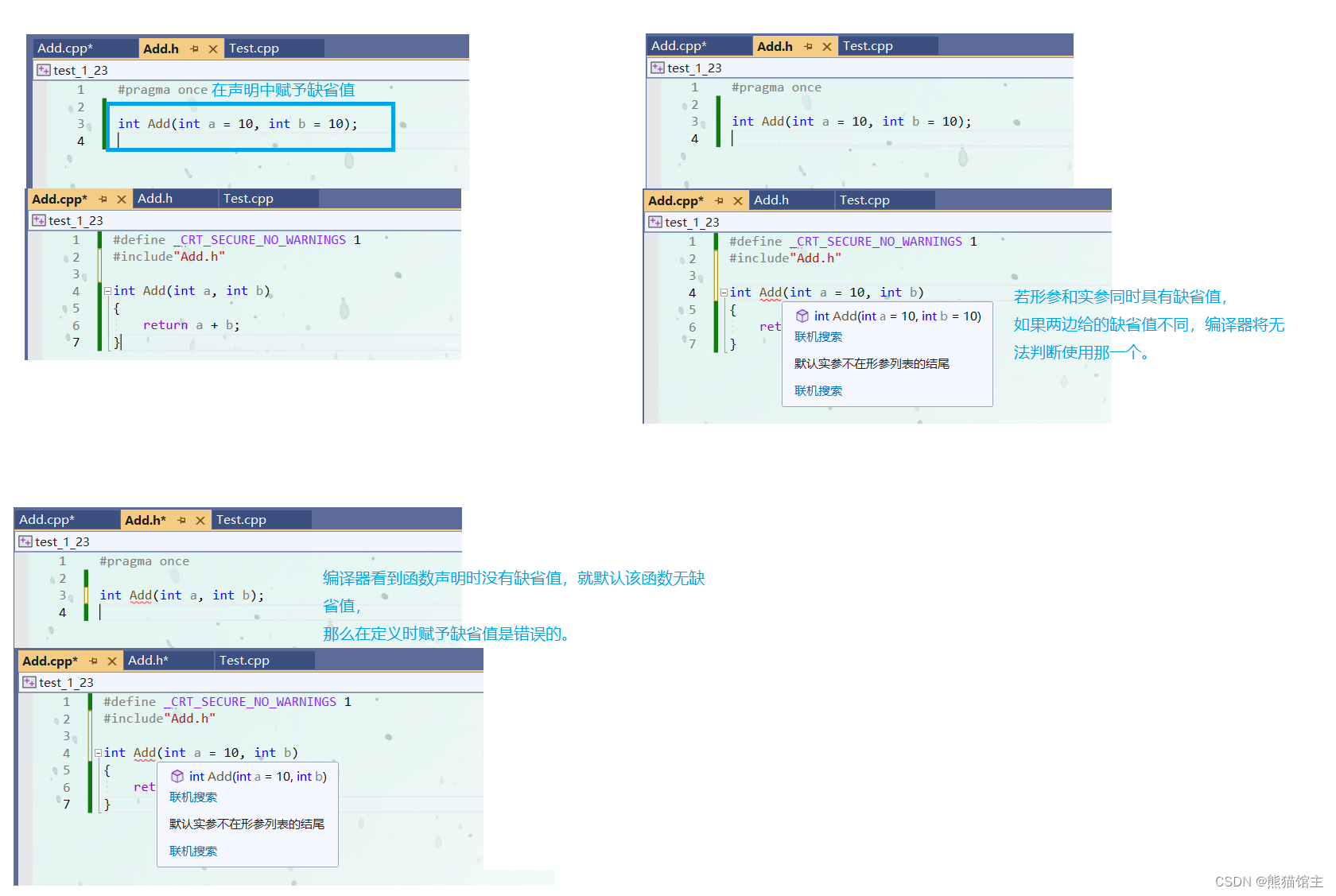Click cube icon in tooltip showing int b)
Viewport: 1336px width, 896px height.
click(177, 776)
